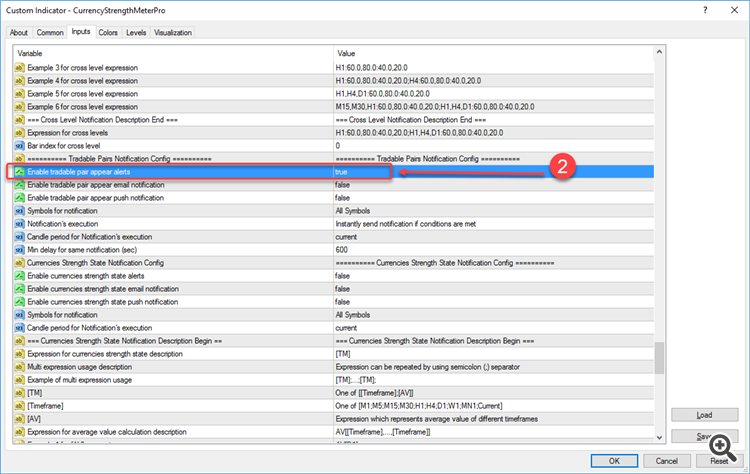This screenshot has height=474, width=750.
Task: Select value '[TM];...;[TM];'
Action: point(355,380)
